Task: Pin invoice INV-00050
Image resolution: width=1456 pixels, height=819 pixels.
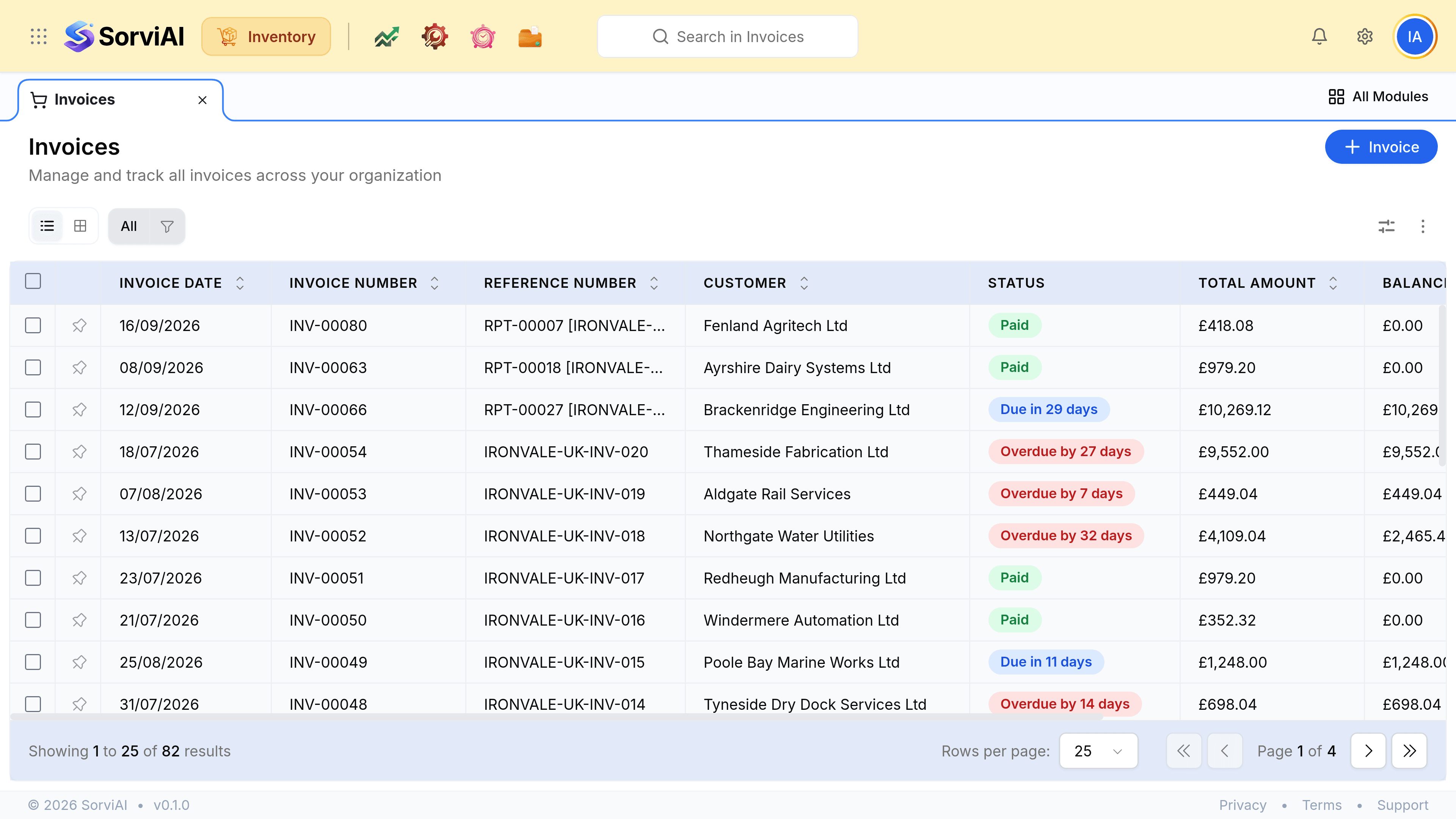Action: pyautogui.click(x=79, y=620)
